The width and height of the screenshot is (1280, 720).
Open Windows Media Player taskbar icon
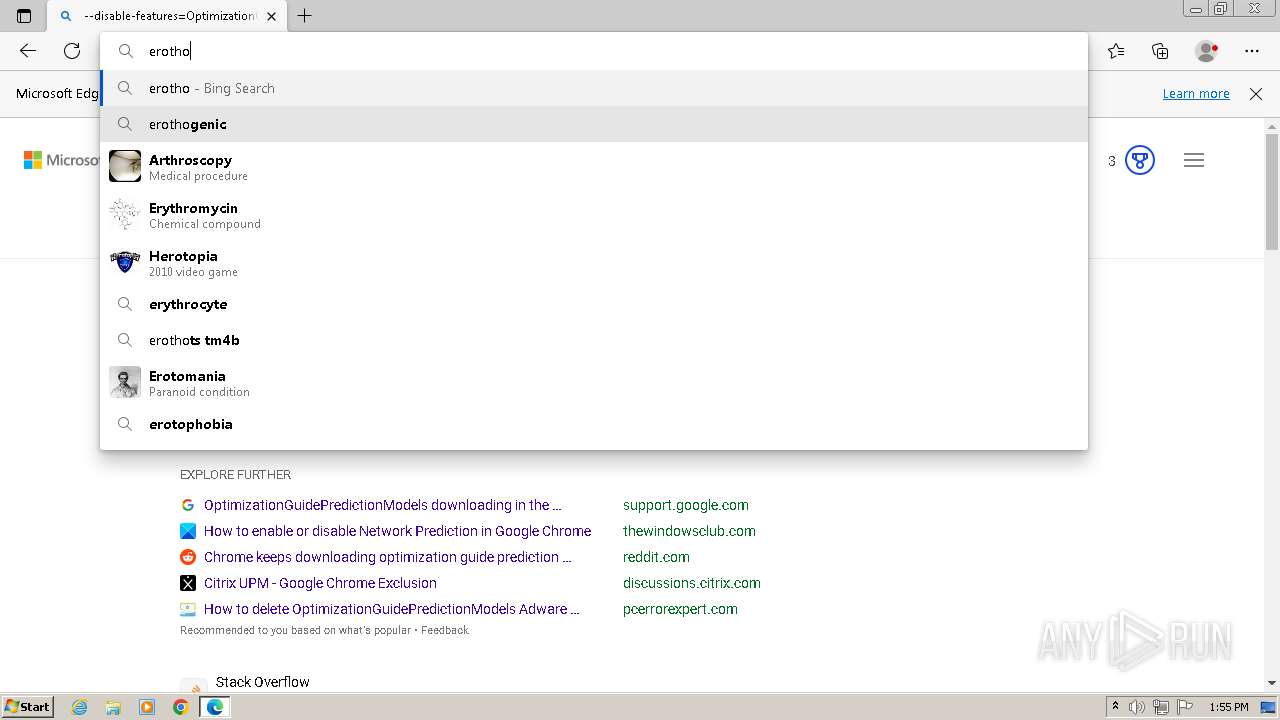point(147,707)
